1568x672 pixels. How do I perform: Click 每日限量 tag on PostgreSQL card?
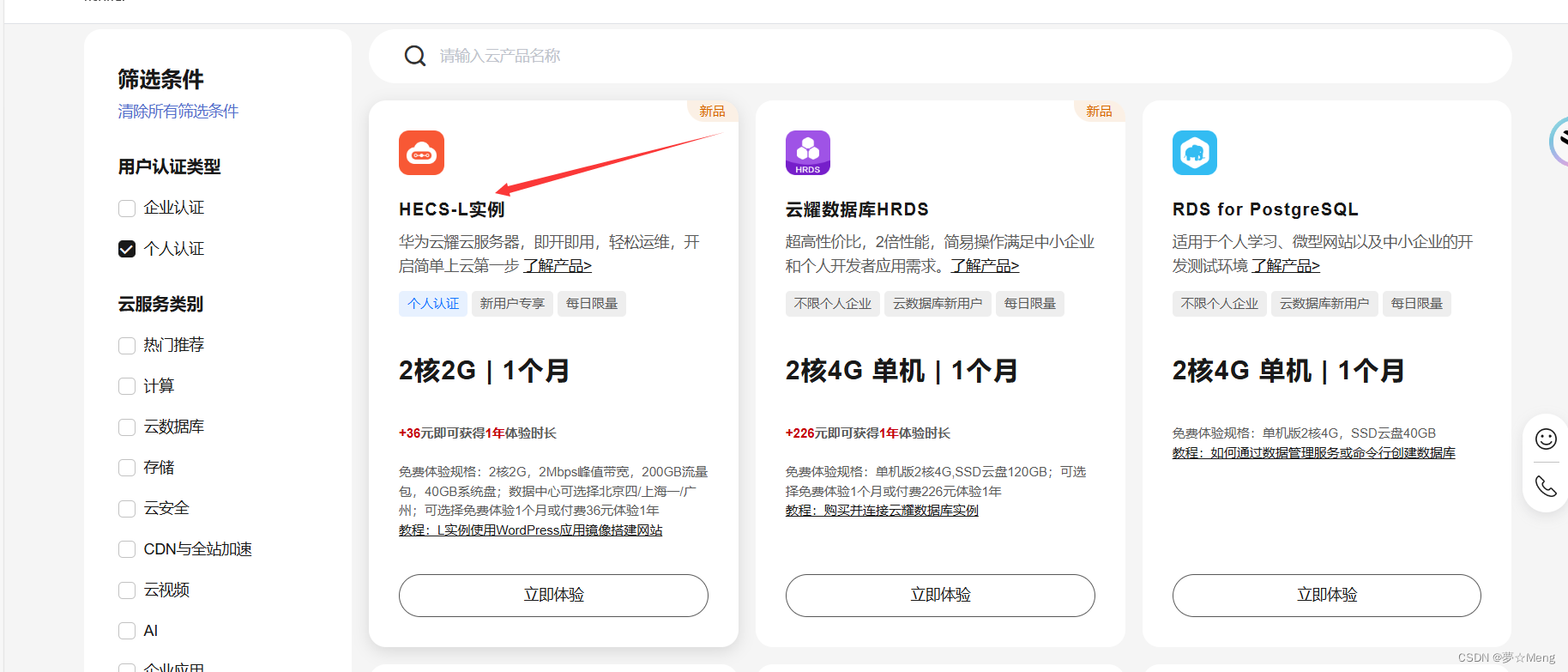coord(1417,304)
